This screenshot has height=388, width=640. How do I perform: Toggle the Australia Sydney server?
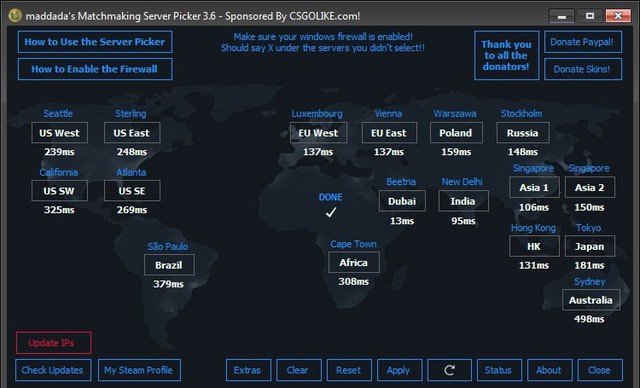tap(591, 300)
